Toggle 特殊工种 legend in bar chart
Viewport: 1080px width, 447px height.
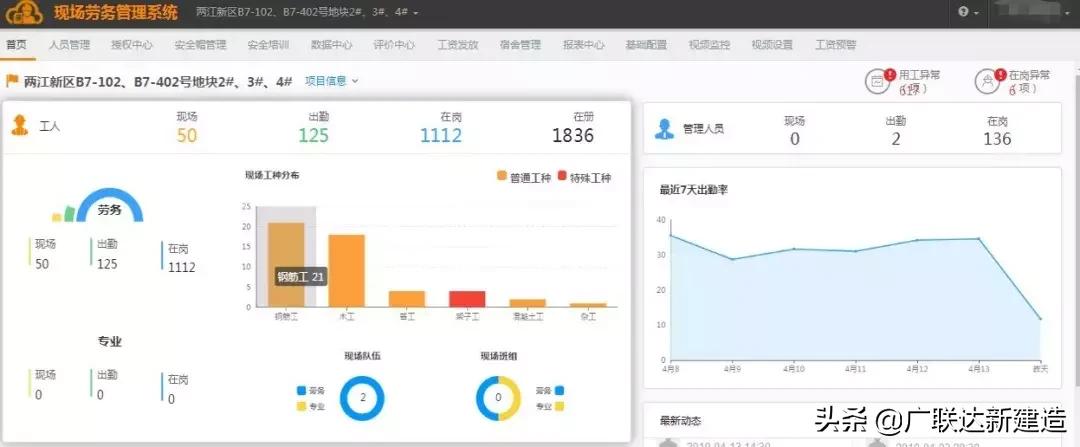coord(584,177)
